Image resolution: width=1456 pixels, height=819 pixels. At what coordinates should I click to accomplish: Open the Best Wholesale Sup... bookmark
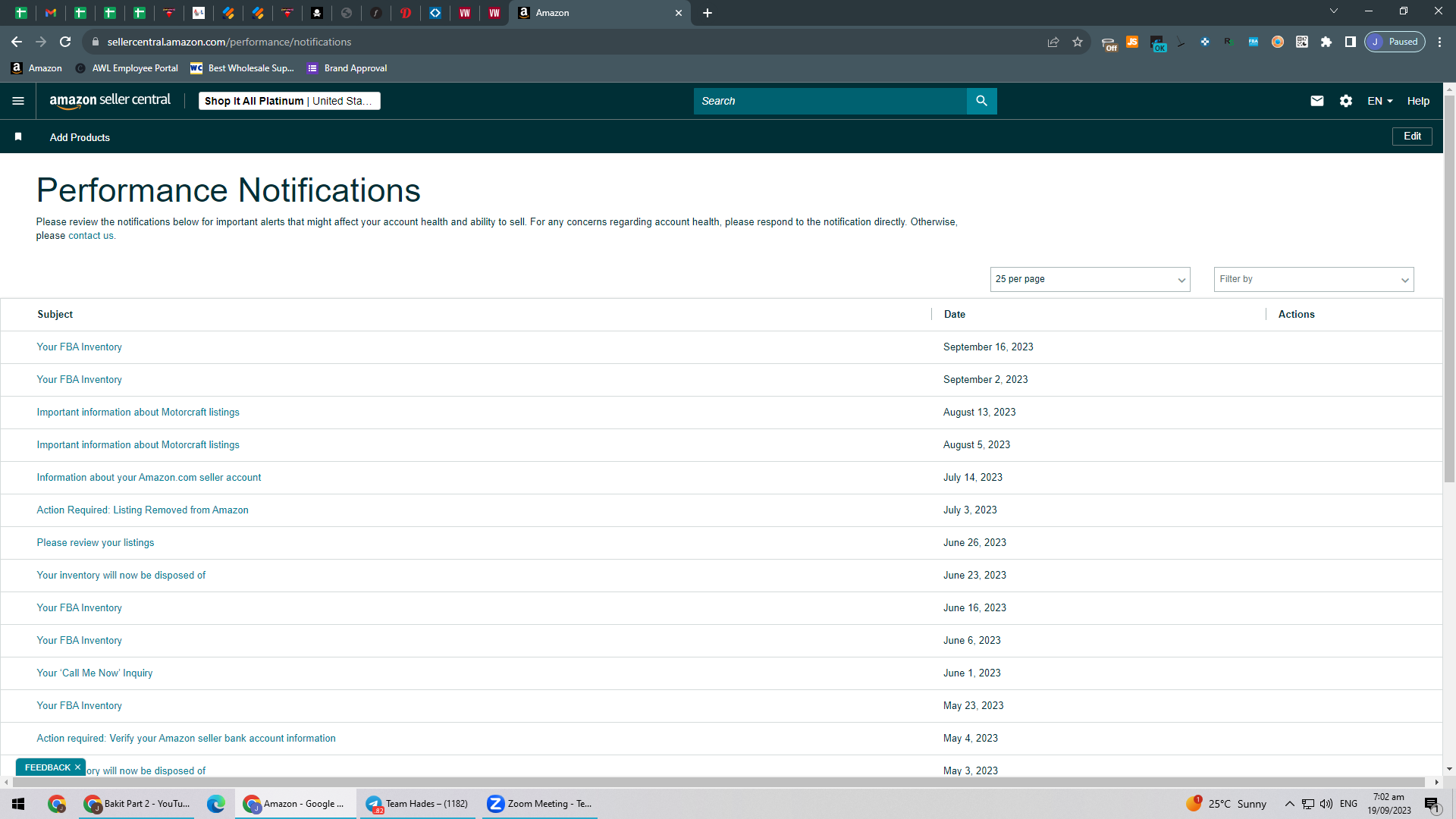[x=242, y=68]
